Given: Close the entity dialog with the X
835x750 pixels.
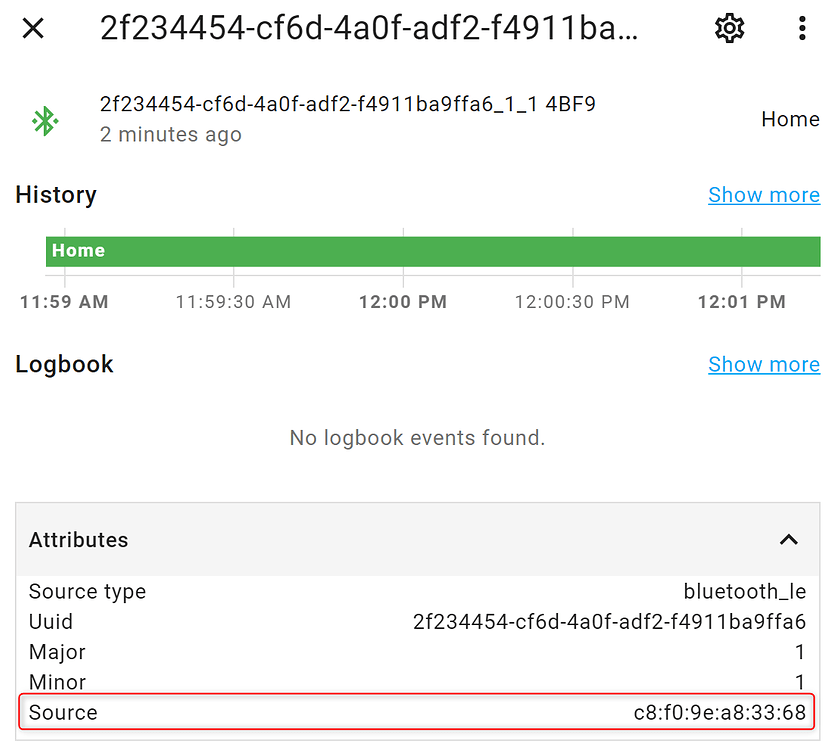Looking at the screenshot, I should tap(33, 28).
